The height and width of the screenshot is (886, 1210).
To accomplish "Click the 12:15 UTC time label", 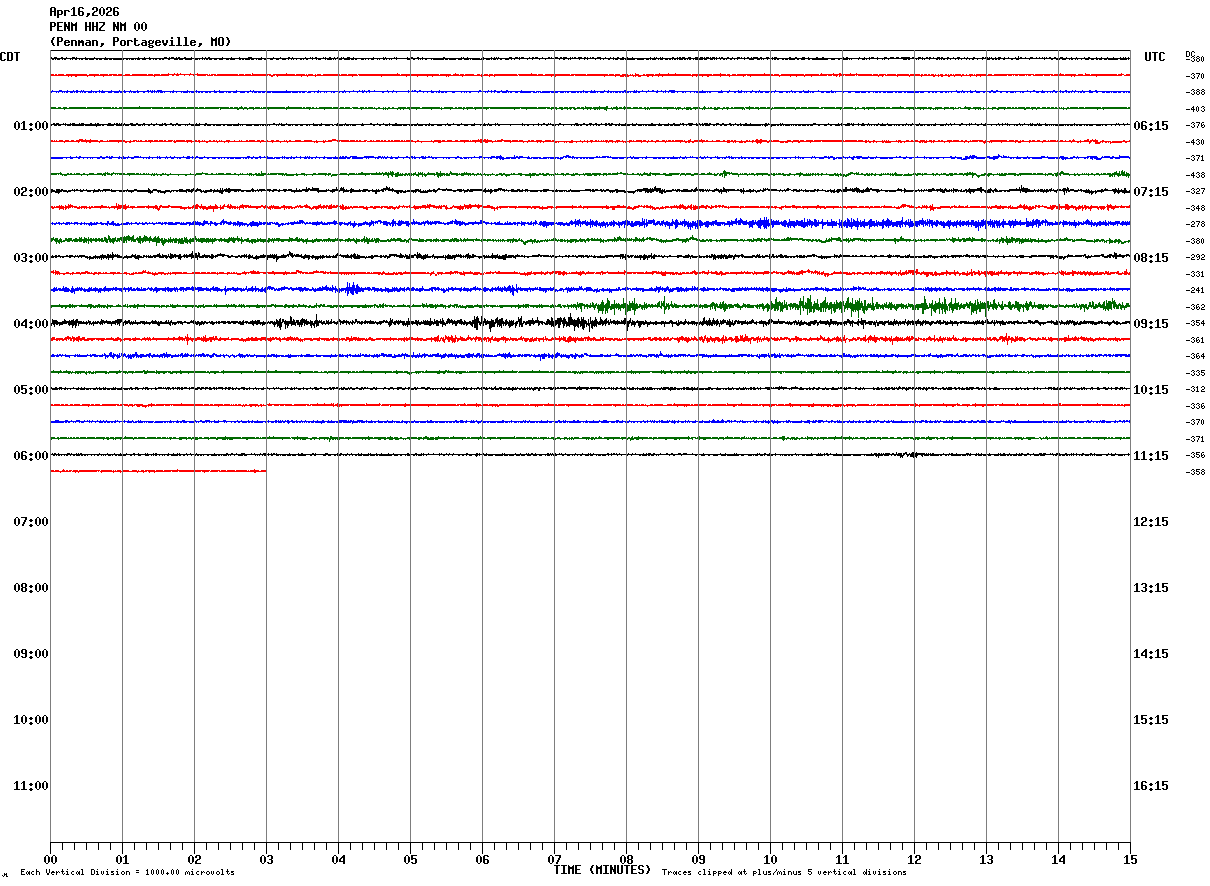I will click(1151, 522).
